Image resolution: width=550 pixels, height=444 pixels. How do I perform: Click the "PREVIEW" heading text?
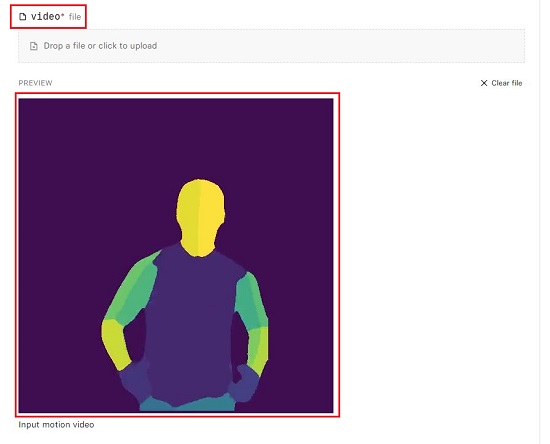35,83
